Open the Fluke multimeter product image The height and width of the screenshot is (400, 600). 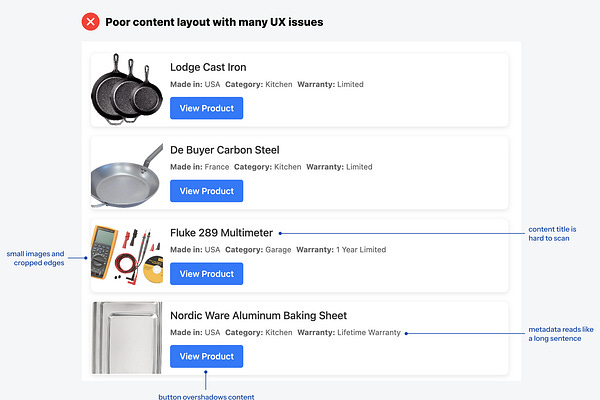point(126,255)
